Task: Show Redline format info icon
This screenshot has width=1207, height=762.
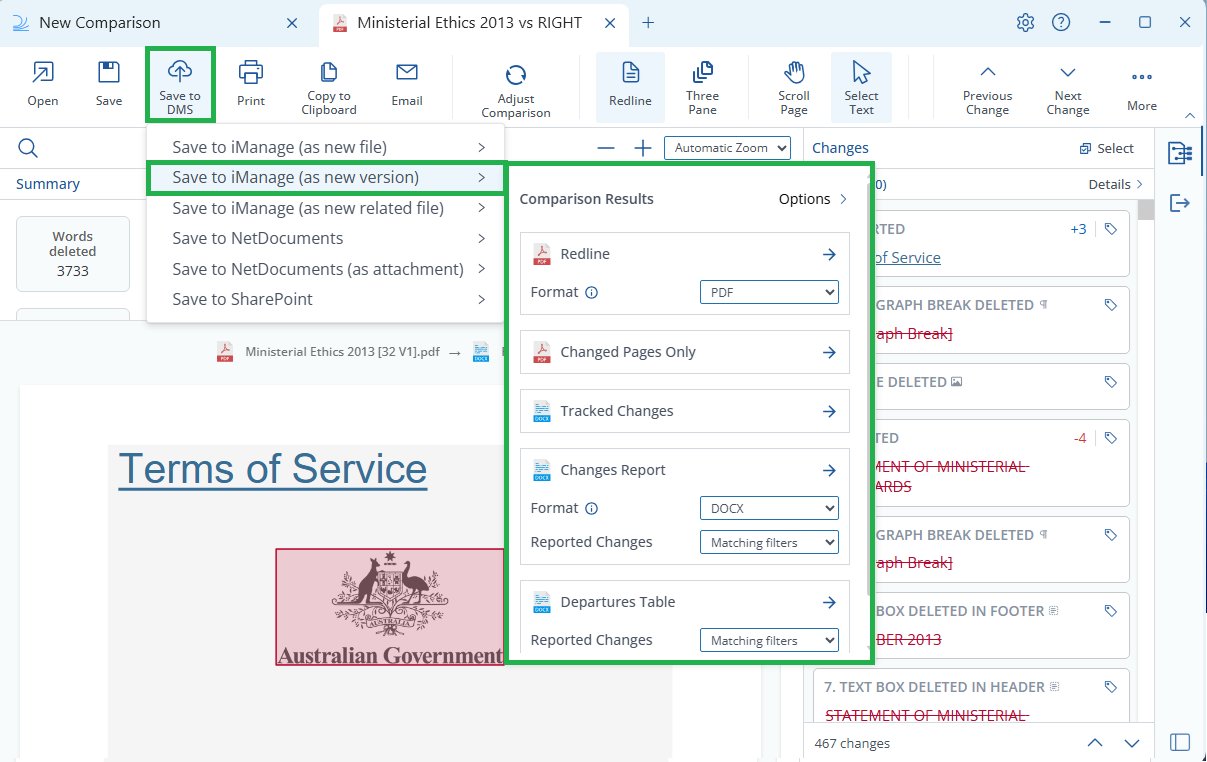Action: pyautogui.click(x=591, y=293)
